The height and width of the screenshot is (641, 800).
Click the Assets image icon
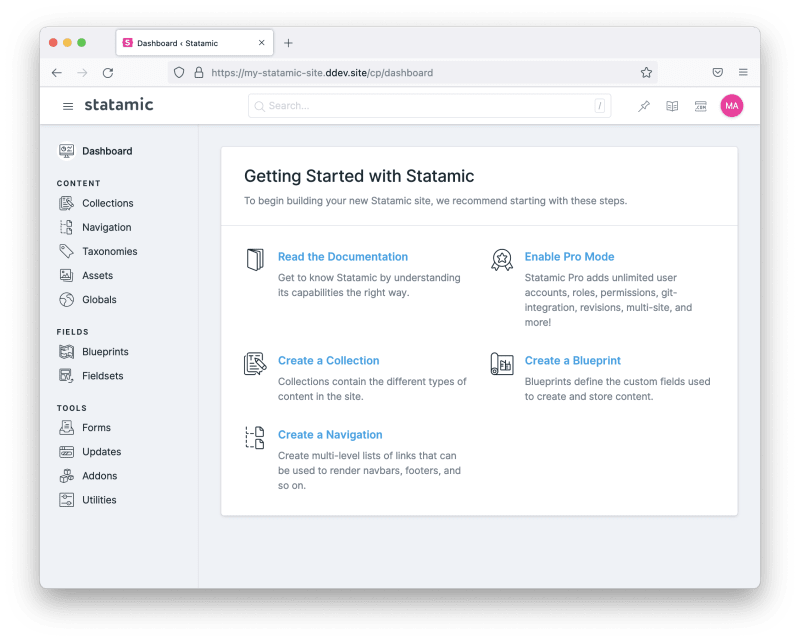coord(66,275)
